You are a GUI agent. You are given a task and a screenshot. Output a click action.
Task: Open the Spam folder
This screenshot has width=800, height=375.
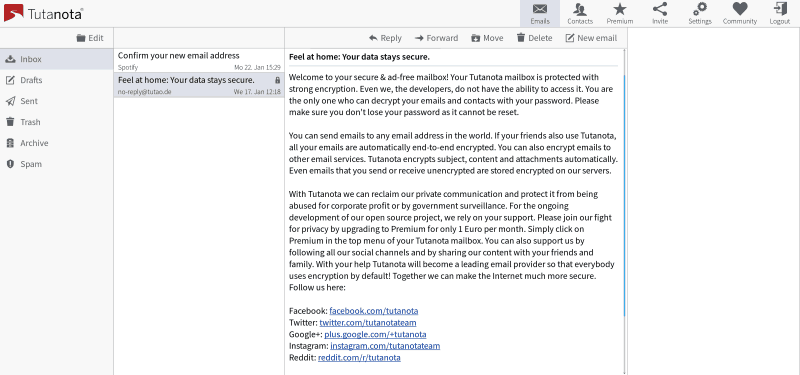57,164
